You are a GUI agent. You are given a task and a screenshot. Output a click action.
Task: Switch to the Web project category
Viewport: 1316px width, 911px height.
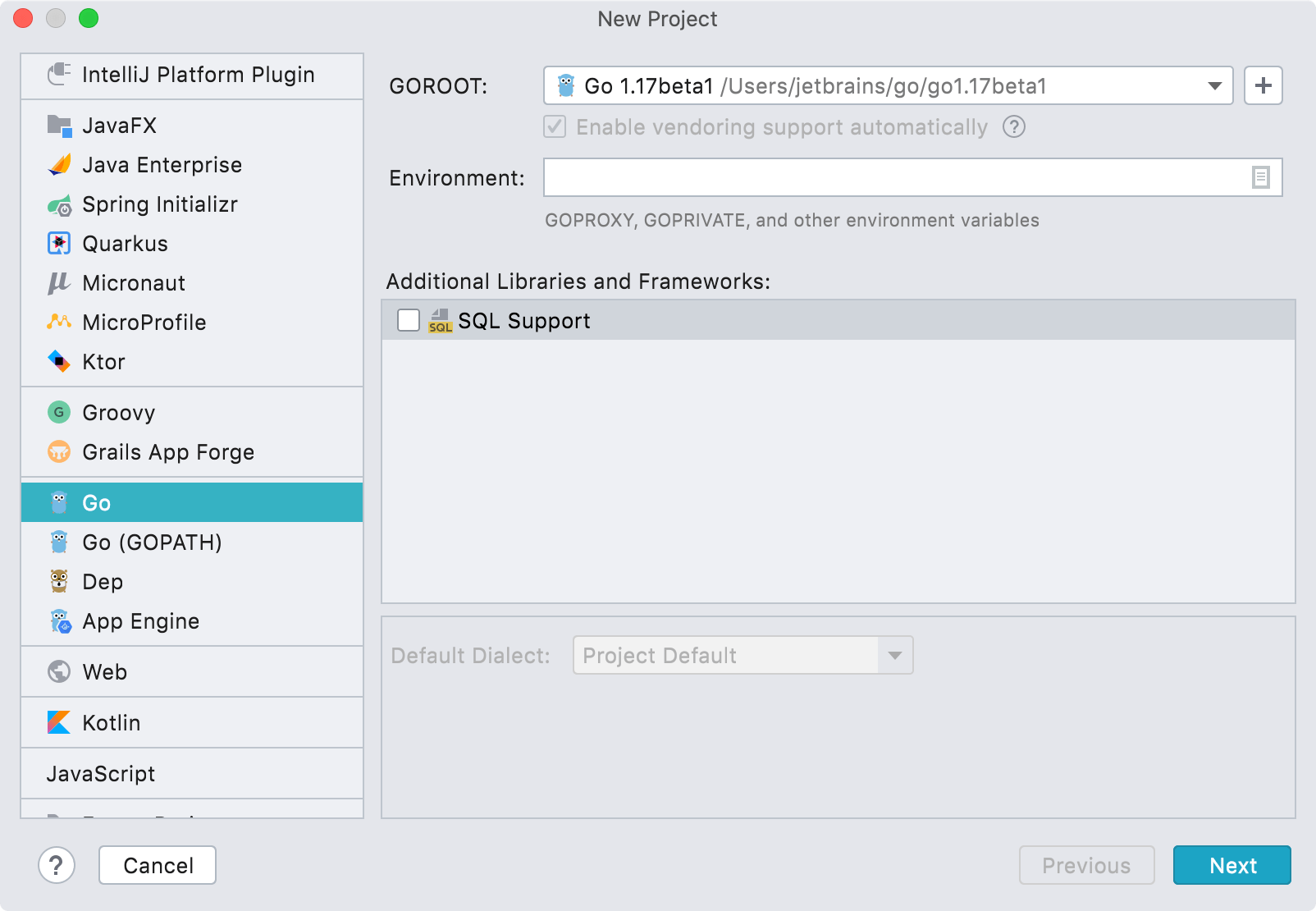click(104, 671)
